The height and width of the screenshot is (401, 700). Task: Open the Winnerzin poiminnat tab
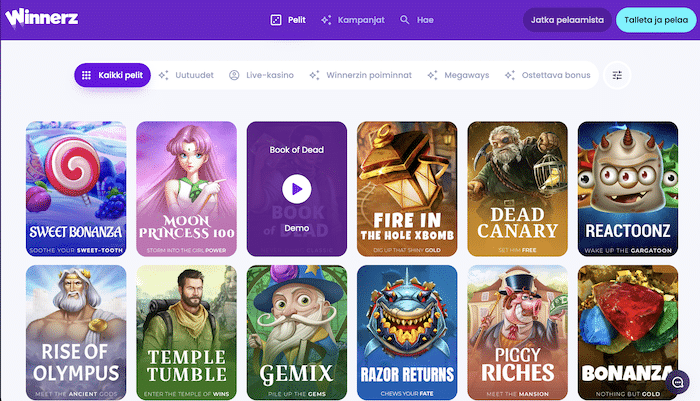coord(360,75)
